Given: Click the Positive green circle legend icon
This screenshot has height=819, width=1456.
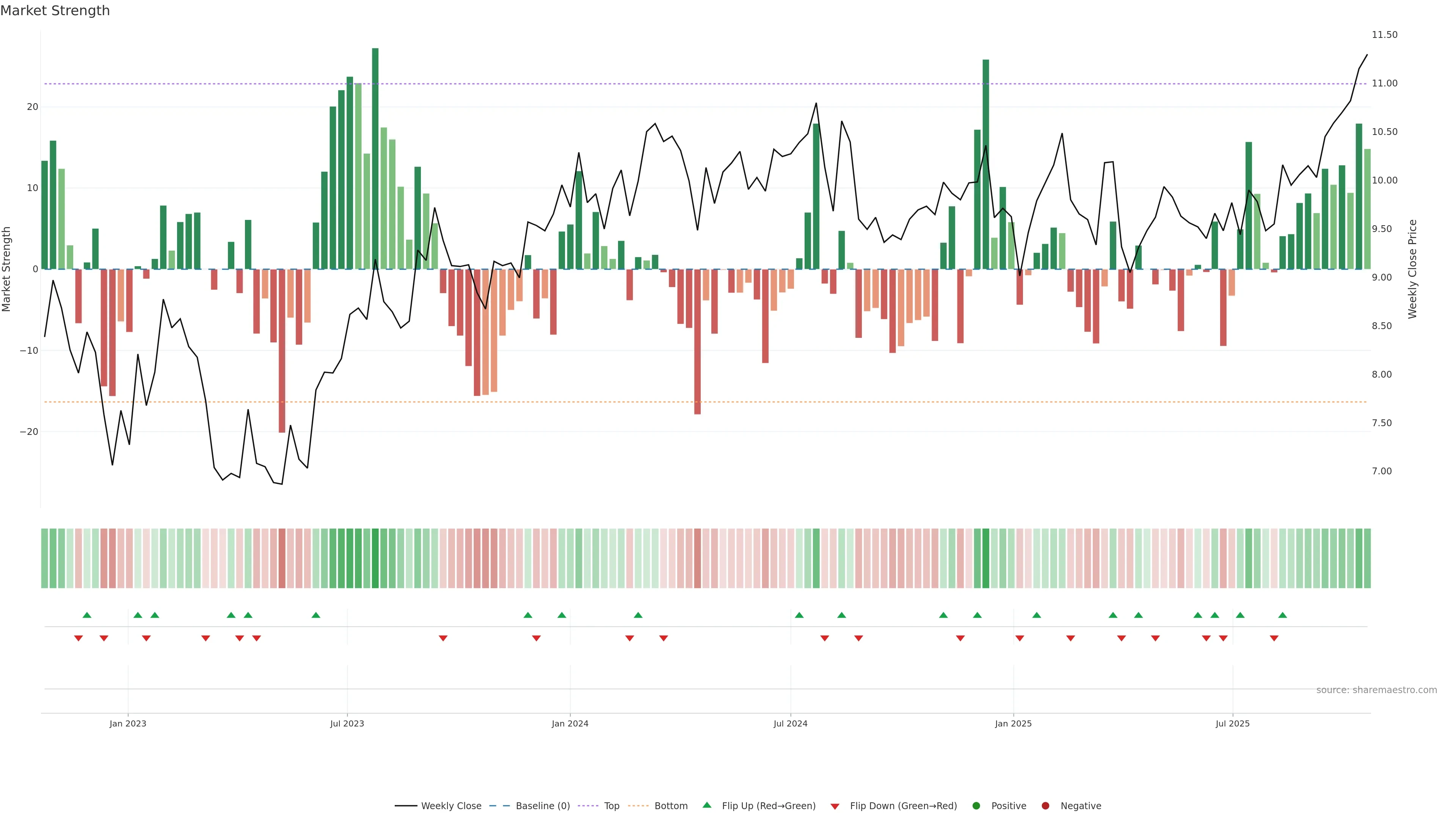Looking at the screenshot, I should coord(976,806).
